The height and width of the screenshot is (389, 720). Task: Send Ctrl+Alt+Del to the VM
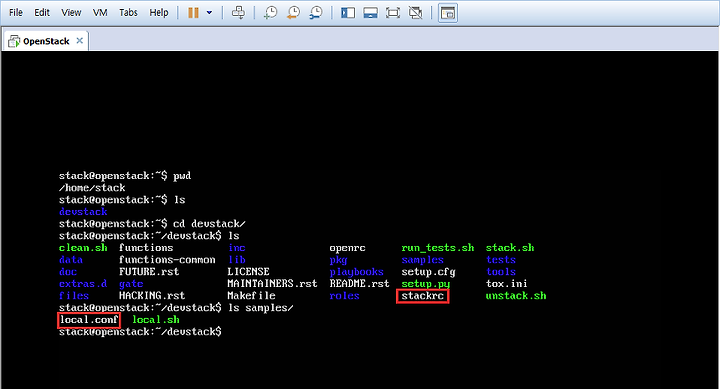[x=238, y=13]
